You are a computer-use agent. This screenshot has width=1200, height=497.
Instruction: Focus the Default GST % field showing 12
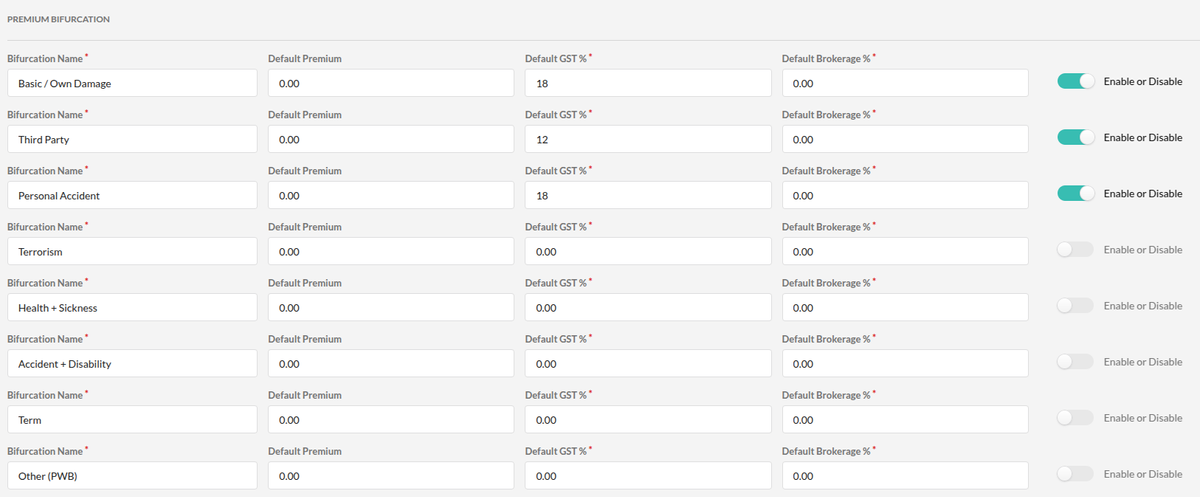tap(647, 139)
